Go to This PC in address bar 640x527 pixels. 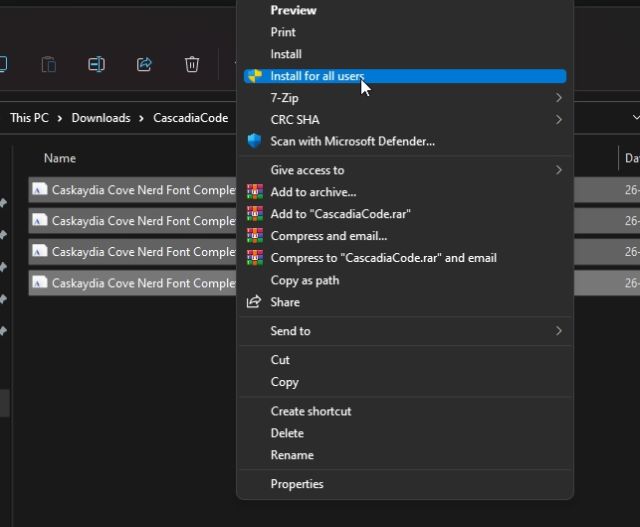[29, 118]
